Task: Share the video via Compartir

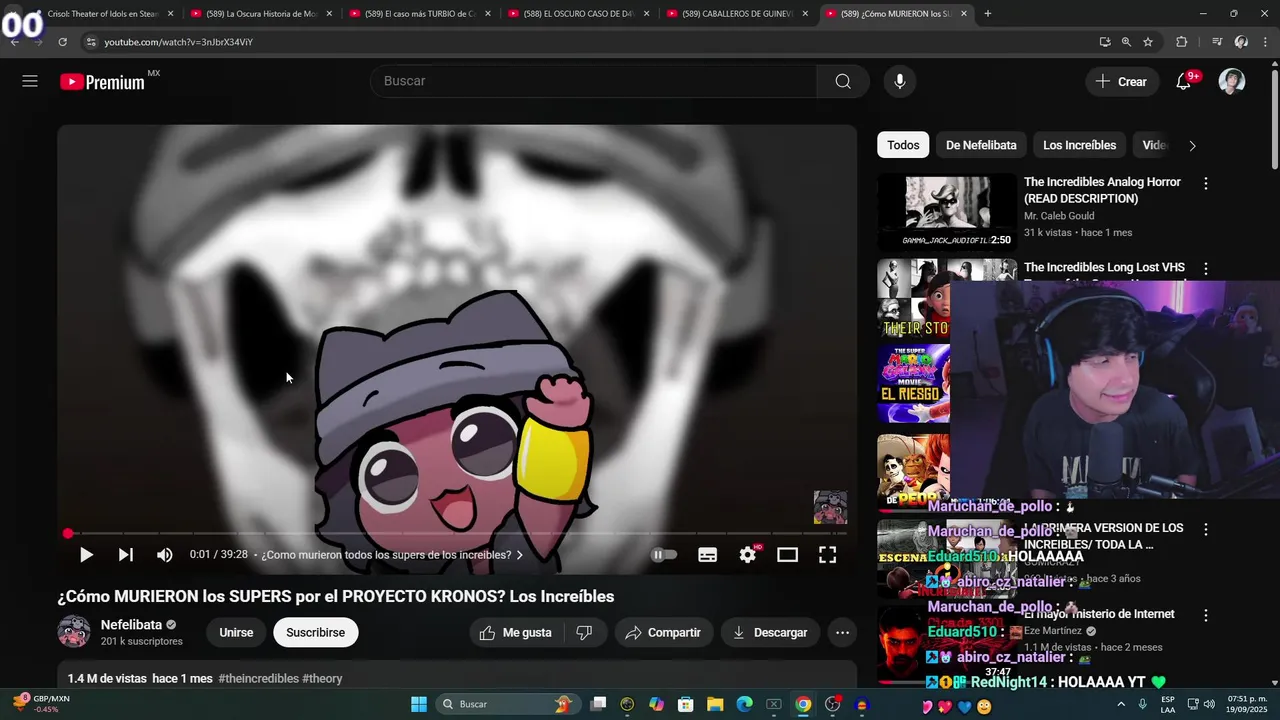Action: (663, 633)
